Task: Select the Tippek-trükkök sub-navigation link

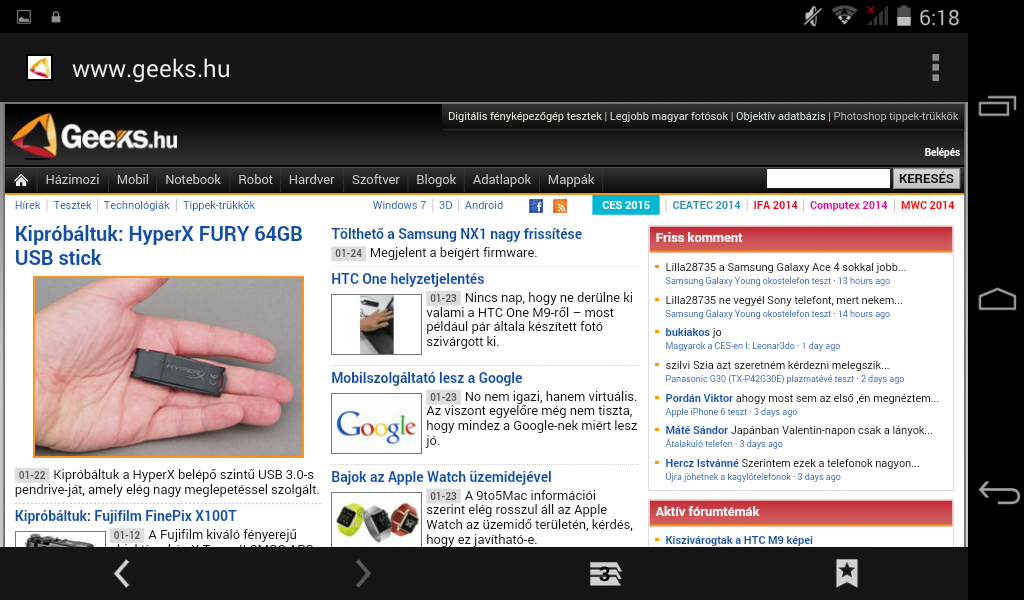Action: coord(219,205)
